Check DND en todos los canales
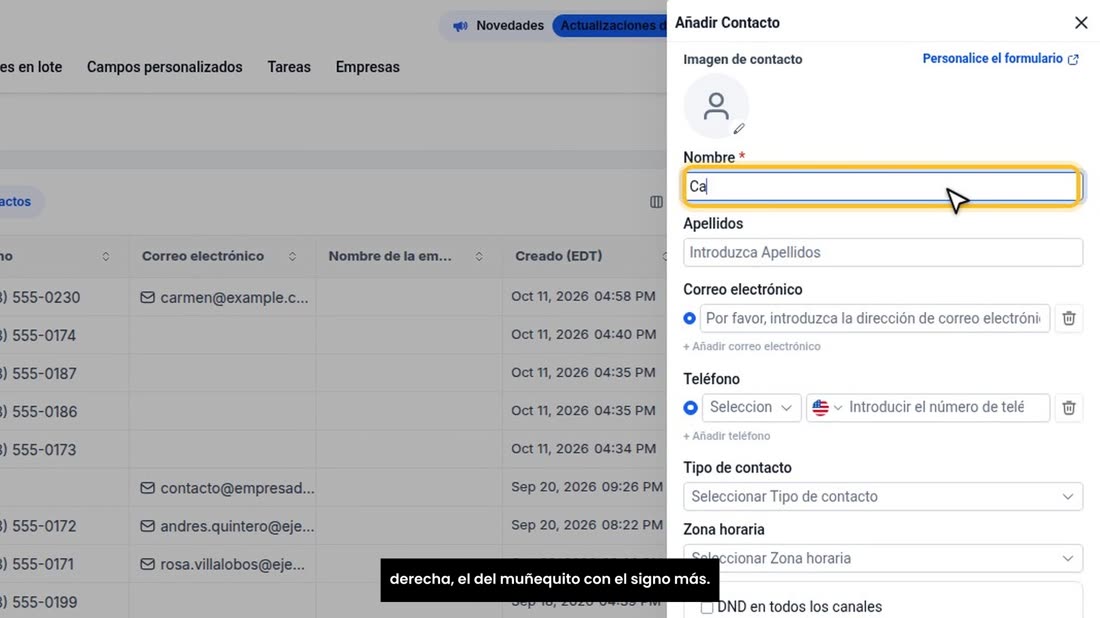This screenshot has width=1100, height=618. pos(706,607)
